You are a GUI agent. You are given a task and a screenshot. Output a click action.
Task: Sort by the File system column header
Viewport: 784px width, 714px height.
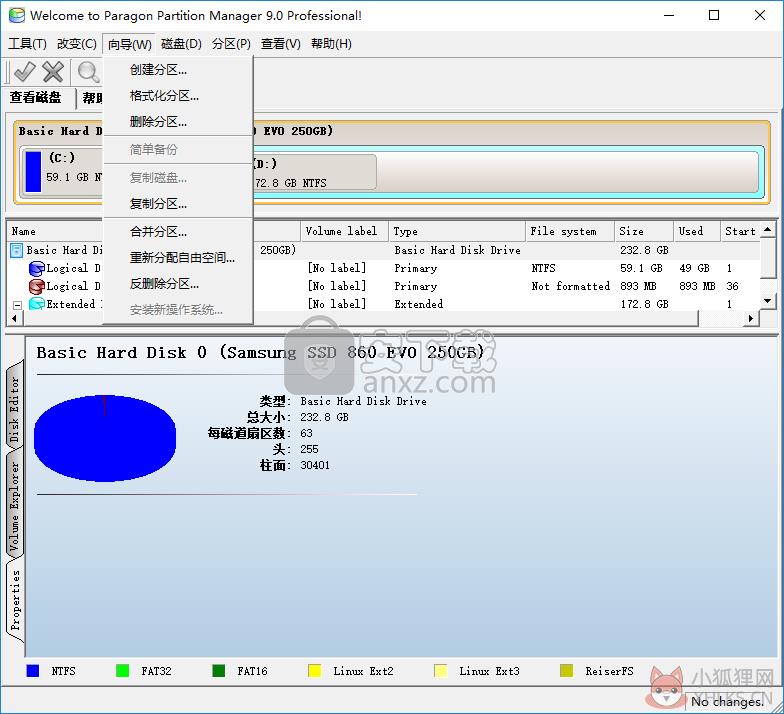click(570, 231)
